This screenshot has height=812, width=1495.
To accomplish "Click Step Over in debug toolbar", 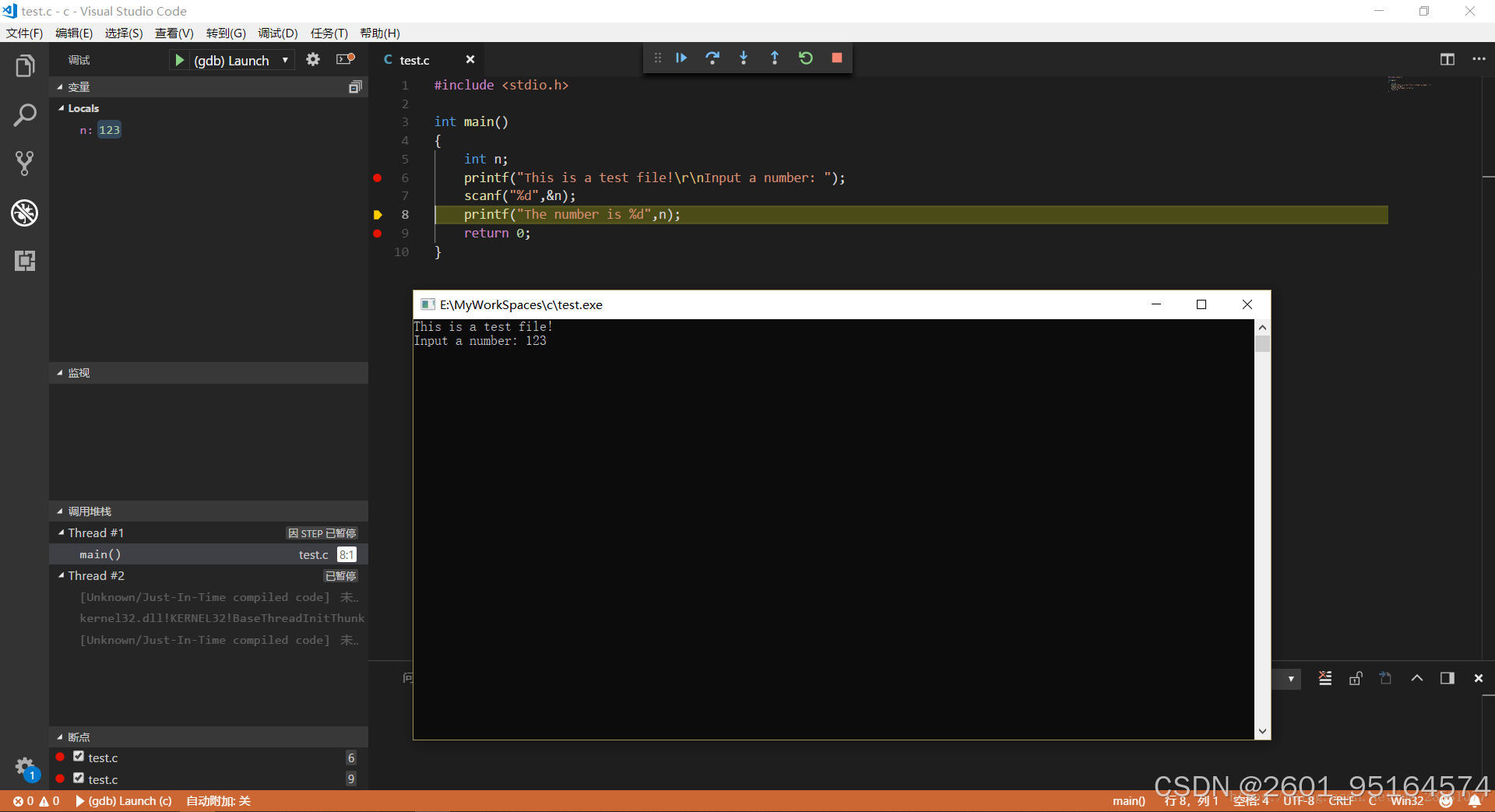I will pos(712,58).
